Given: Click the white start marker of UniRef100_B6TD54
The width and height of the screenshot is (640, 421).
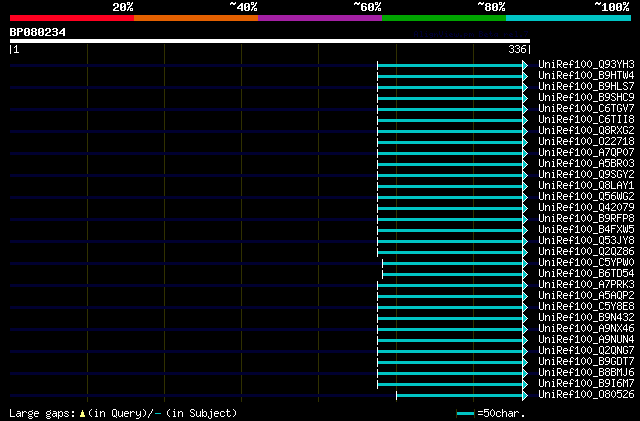Looking at the screenshot, I should pos(382,274).
